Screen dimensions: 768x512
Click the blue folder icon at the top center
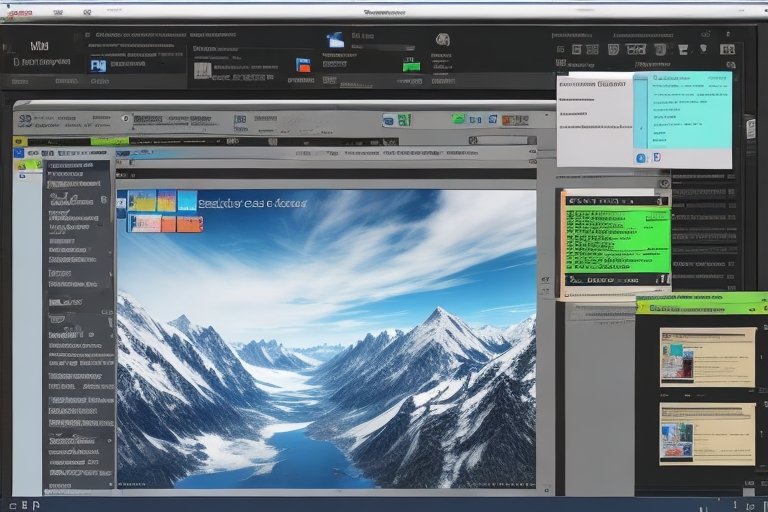pyautogui.click(x=336, y=40)
